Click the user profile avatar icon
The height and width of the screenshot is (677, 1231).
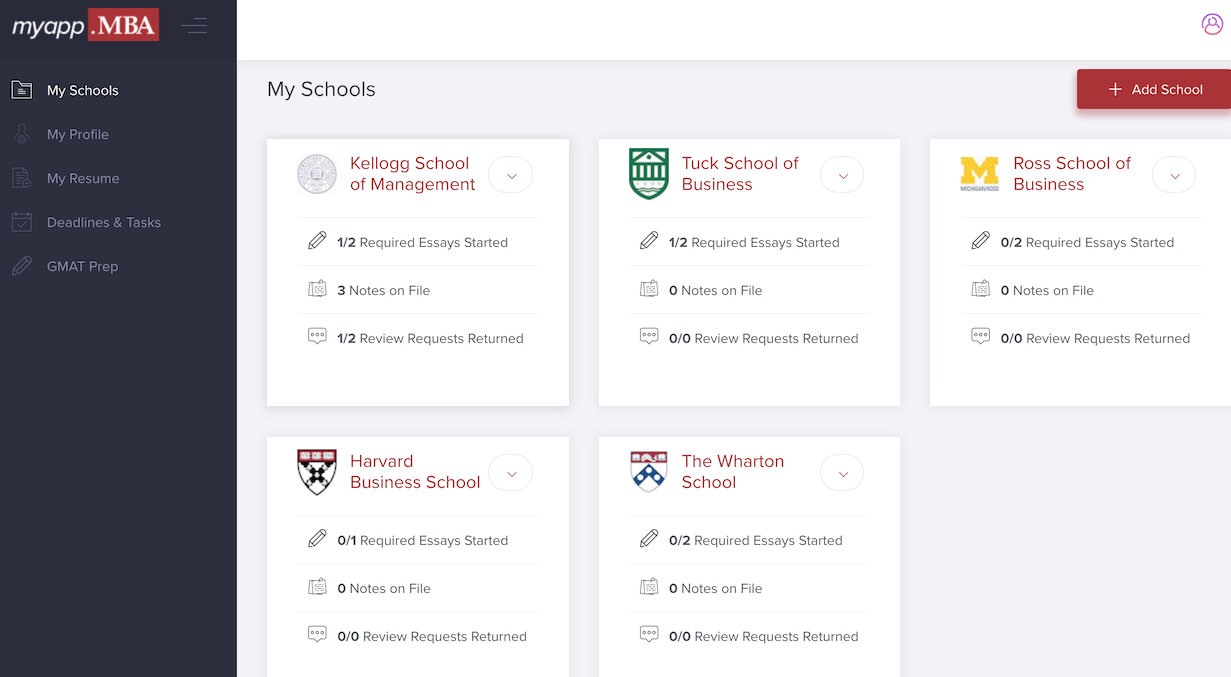(x=1212, y=24)
